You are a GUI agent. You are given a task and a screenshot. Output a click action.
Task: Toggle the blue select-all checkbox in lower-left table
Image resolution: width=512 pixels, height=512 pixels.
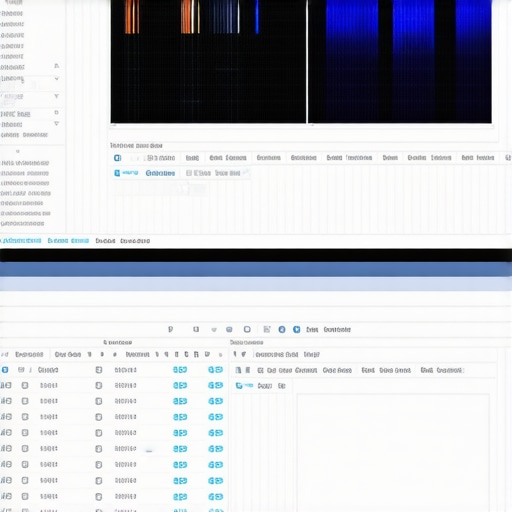(5, 370)
